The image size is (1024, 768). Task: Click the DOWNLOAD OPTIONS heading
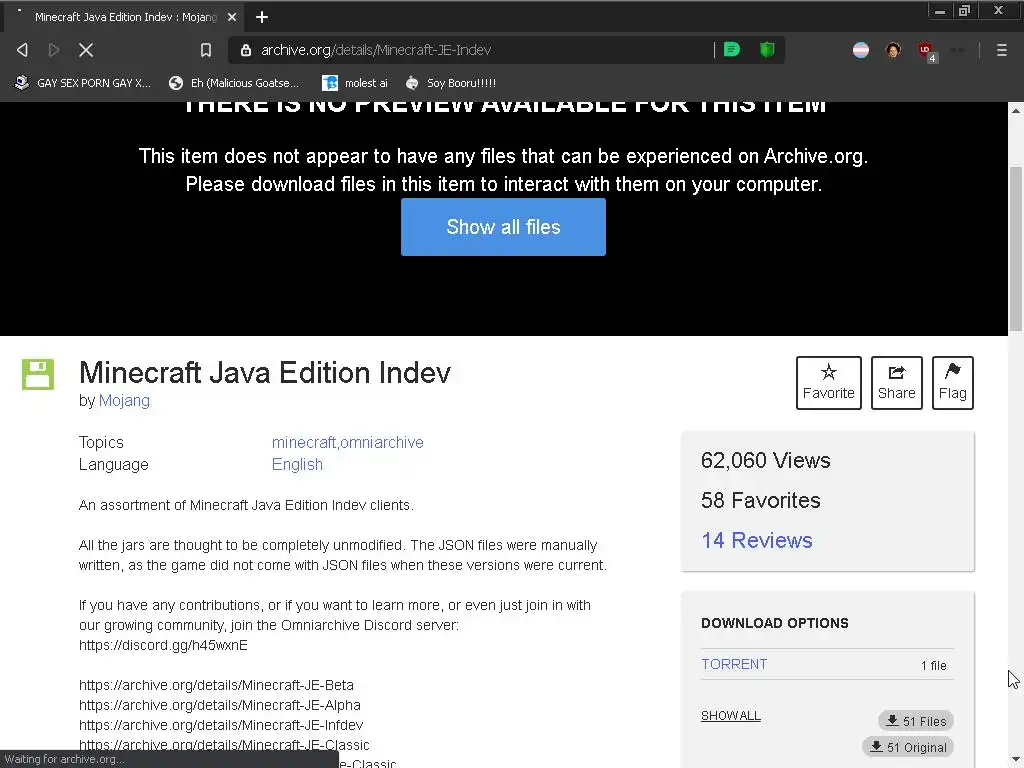[x=775, y=623]
